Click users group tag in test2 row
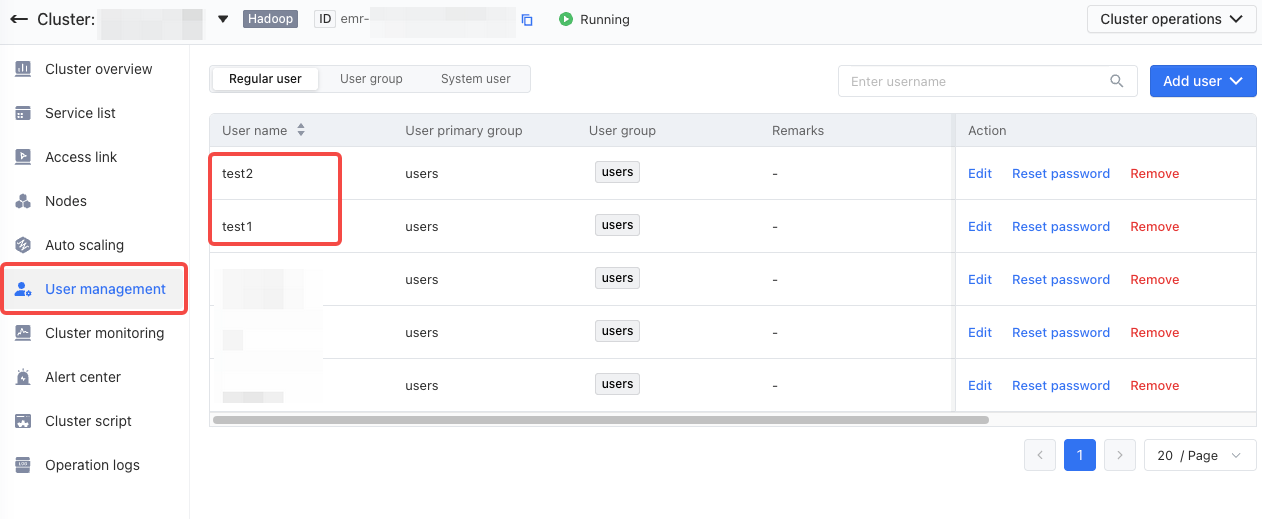Screen dimensions: 1262x519 [x=617, y=172]
